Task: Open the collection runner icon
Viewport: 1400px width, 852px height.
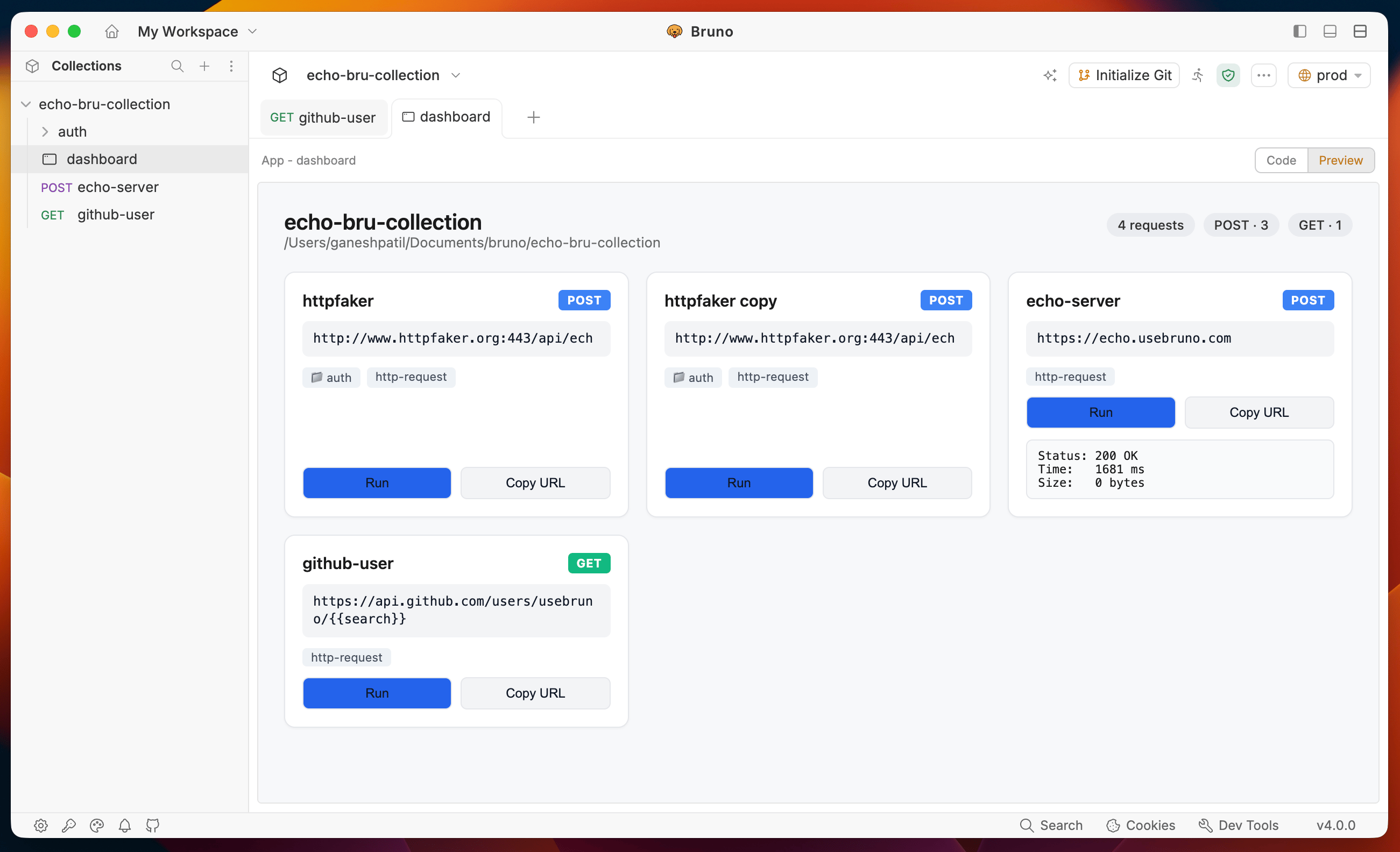Action: pos(1198,75)
